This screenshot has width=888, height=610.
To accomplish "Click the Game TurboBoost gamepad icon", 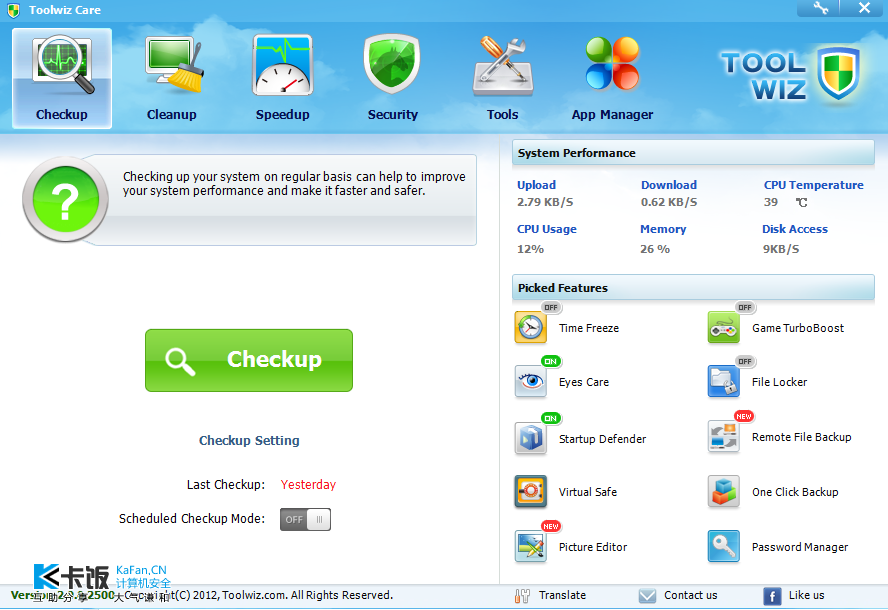I will pos(724,327).
